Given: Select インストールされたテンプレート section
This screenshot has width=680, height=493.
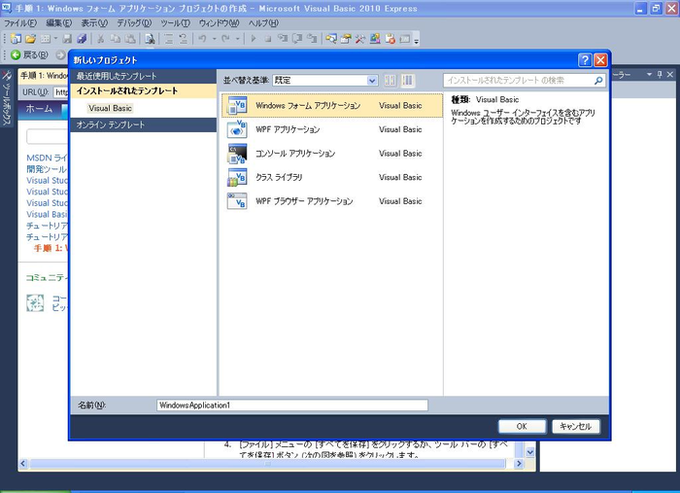Looking at the screenshot, I should (x=143, y=91).
